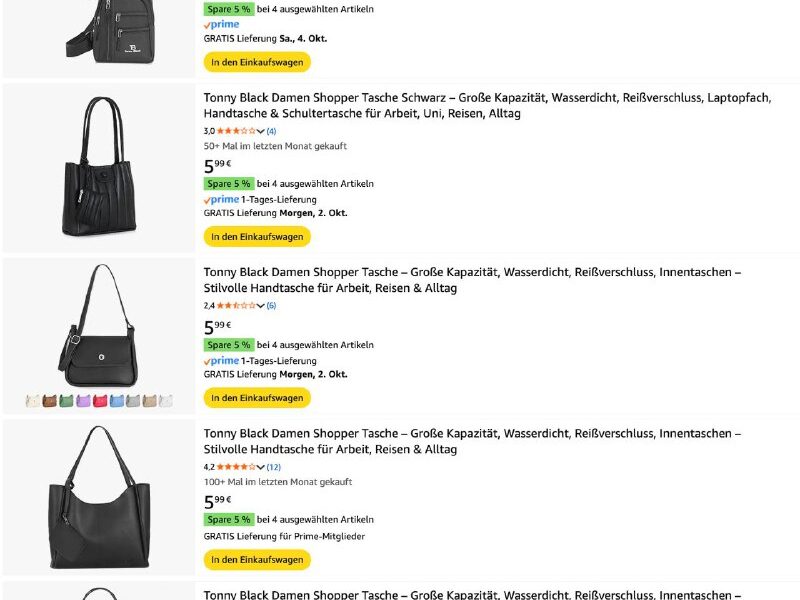Image resolution: width=800 pixels, height=600 pixels.
Task: Click the Prime logo on the topmost backpack listing
Action: click(x=222, y=24)
